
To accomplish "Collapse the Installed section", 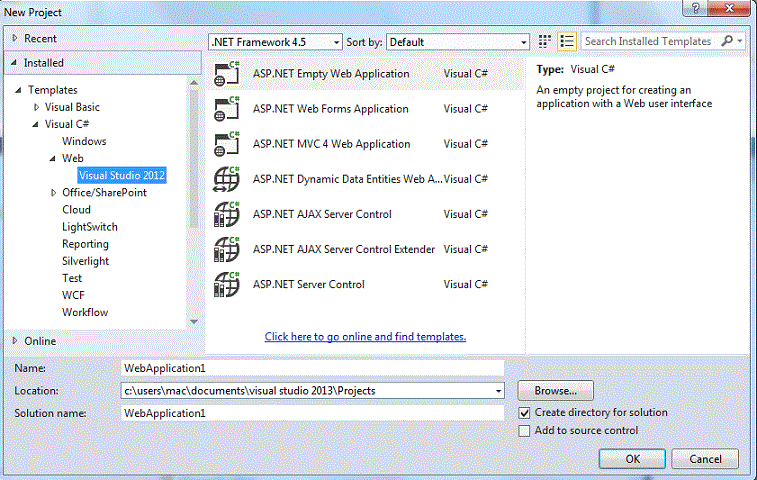I will click(14, 62).
